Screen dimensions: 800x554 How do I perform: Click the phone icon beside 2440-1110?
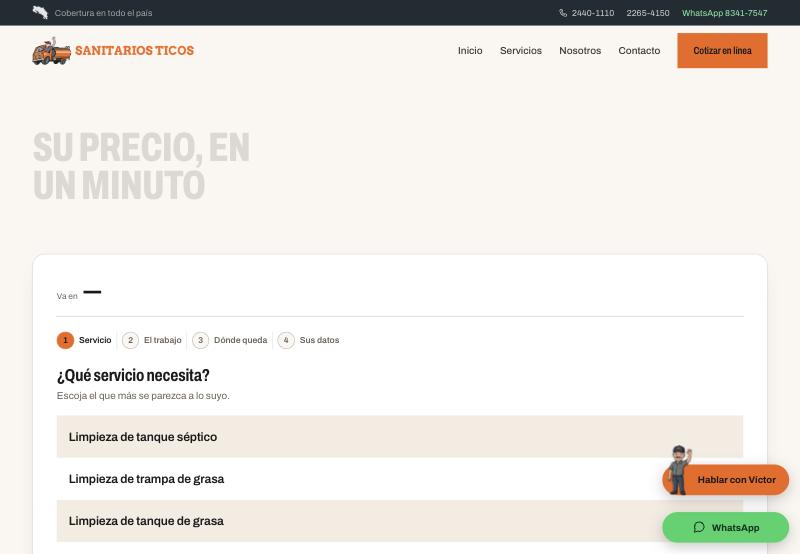click(x=563, y=13)
